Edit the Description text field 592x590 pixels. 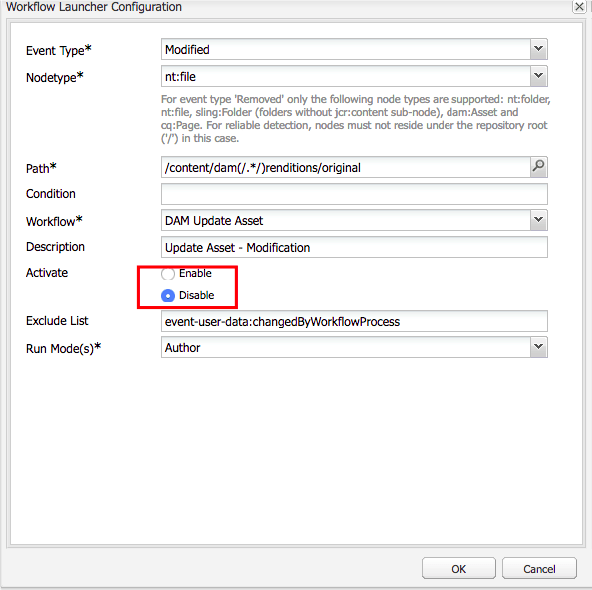click(x=354, y=247)
